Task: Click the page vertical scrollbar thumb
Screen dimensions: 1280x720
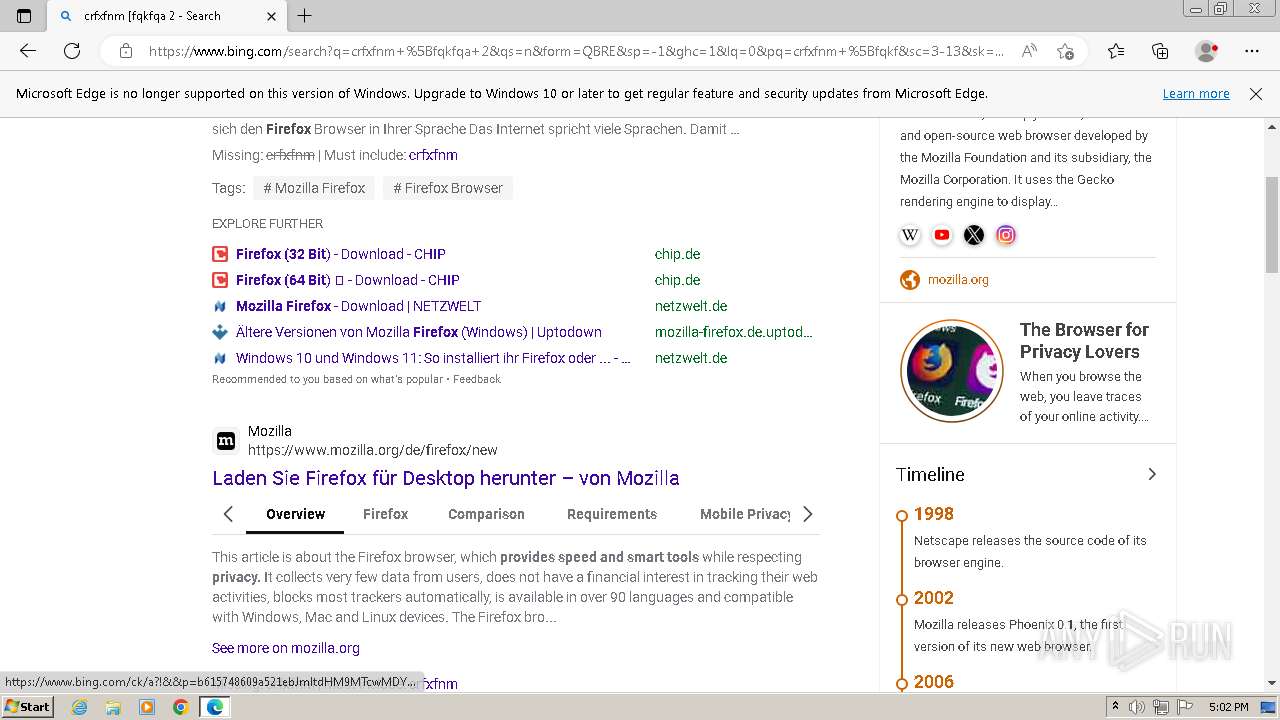Action: coord(1272,225)
